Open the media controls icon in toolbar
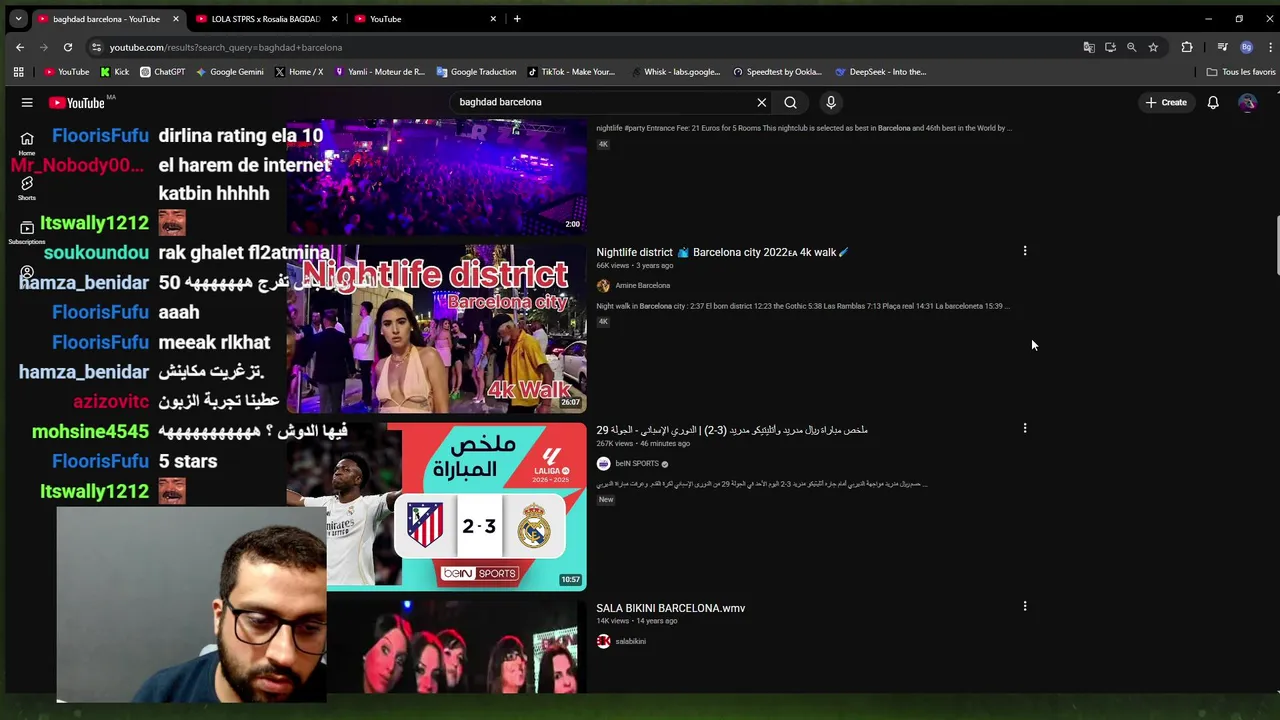This screenshot has width=1280, height=720. [1222, 47]
